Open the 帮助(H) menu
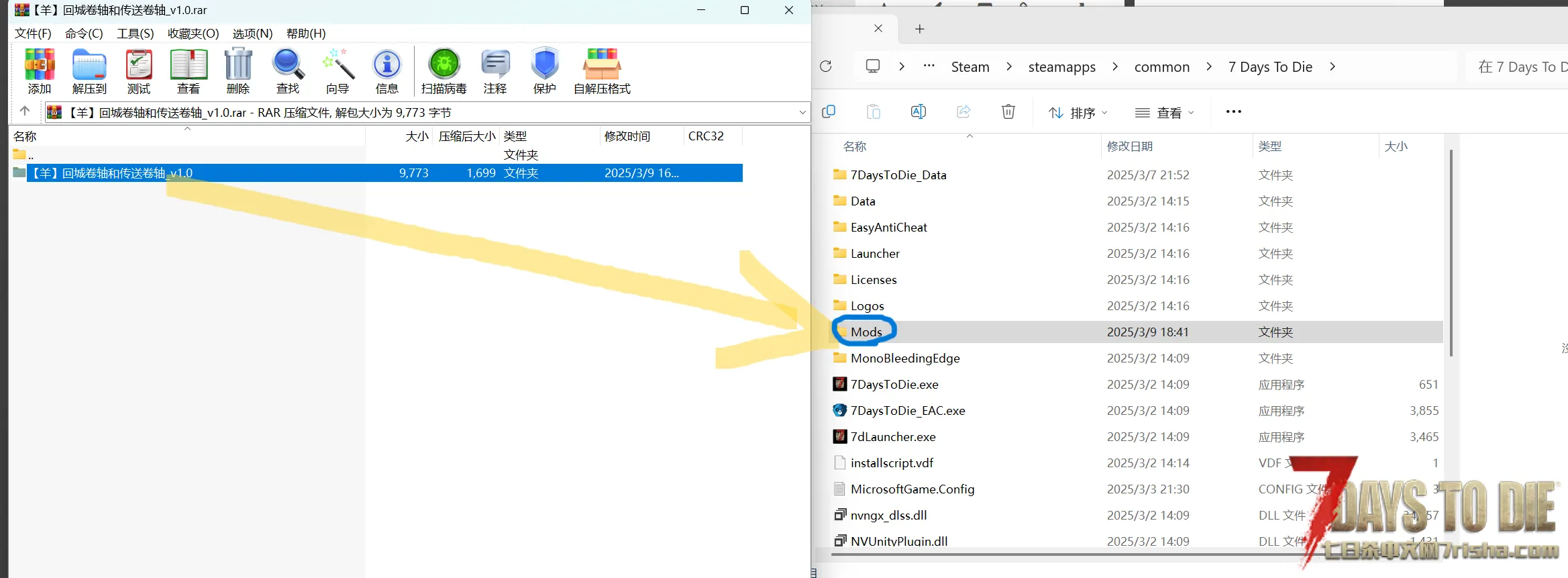This screenshot has width=1568, height=578. click(306, 34)
